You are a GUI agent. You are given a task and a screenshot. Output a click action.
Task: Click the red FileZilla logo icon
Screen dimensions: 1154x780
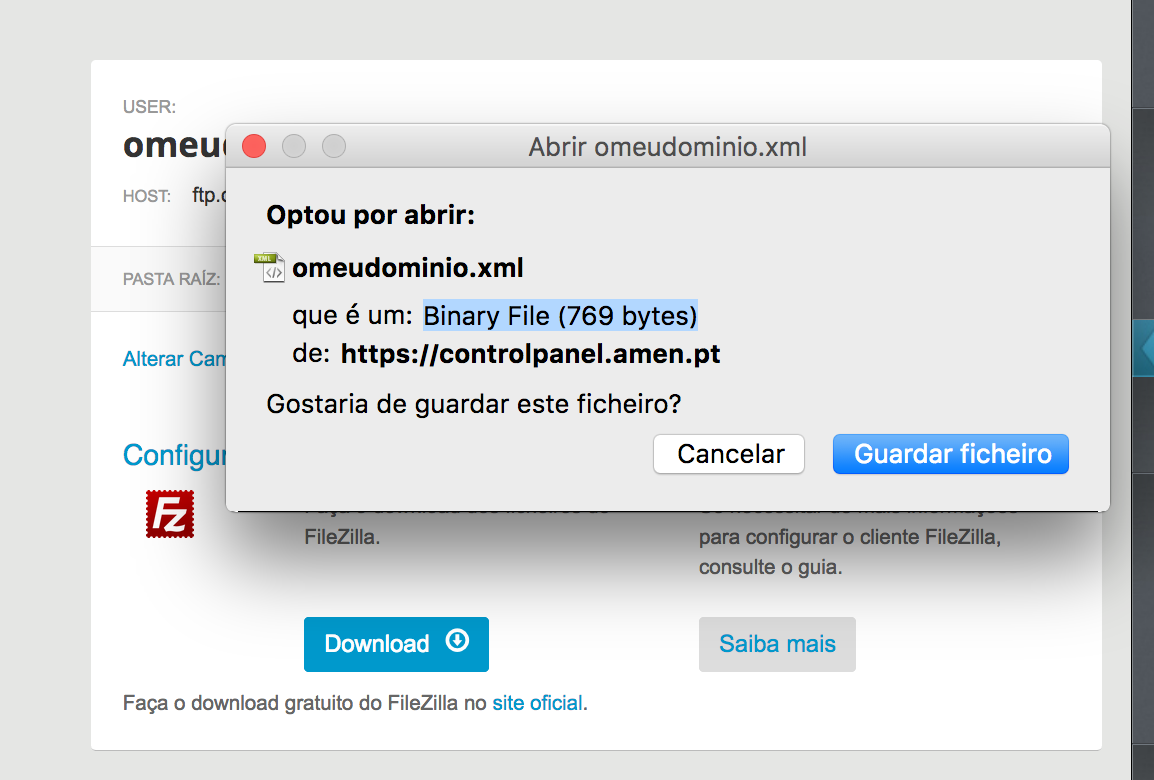pos(170,514)
